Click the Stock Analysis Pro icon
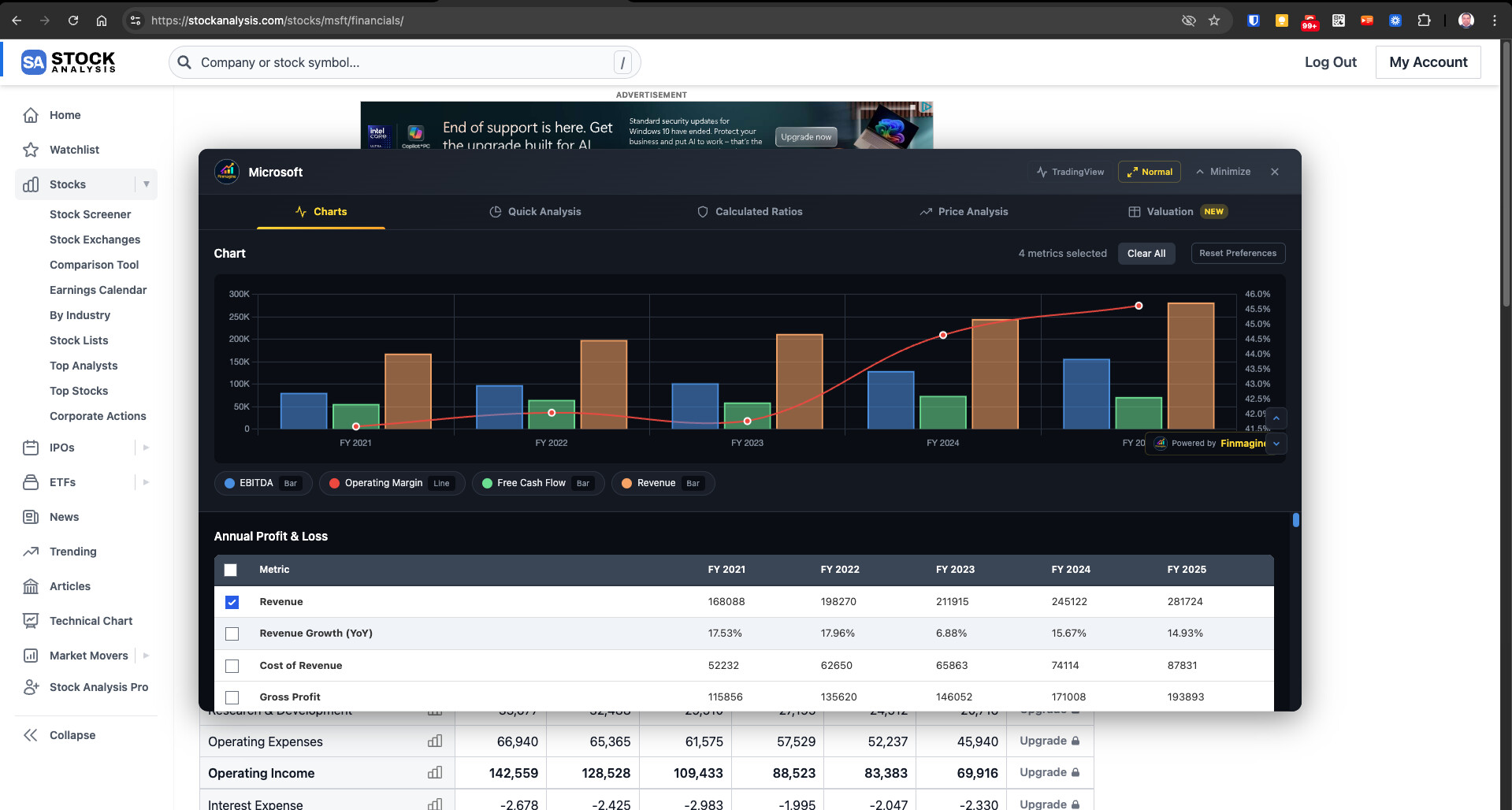Image resolution: width=1512 pixels, height=810 pixels. (31, 687)
